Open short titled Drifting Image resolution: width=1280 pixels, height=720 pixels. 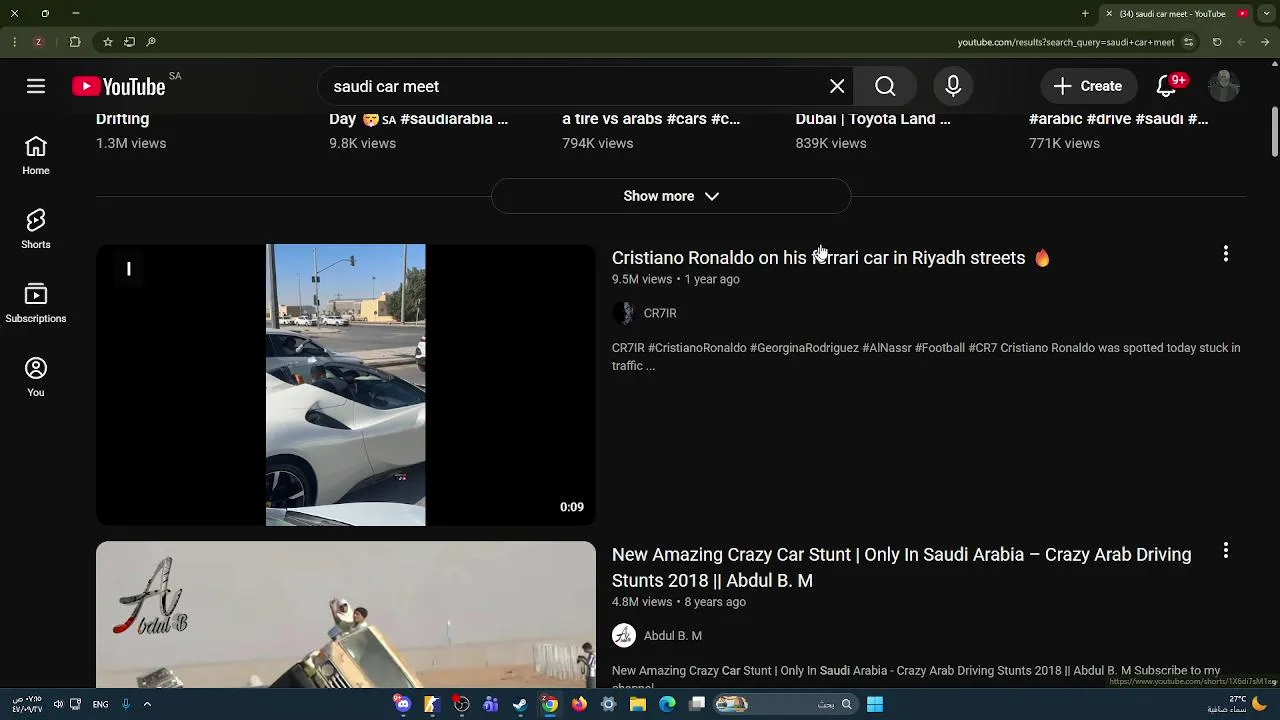pos(122,119)
